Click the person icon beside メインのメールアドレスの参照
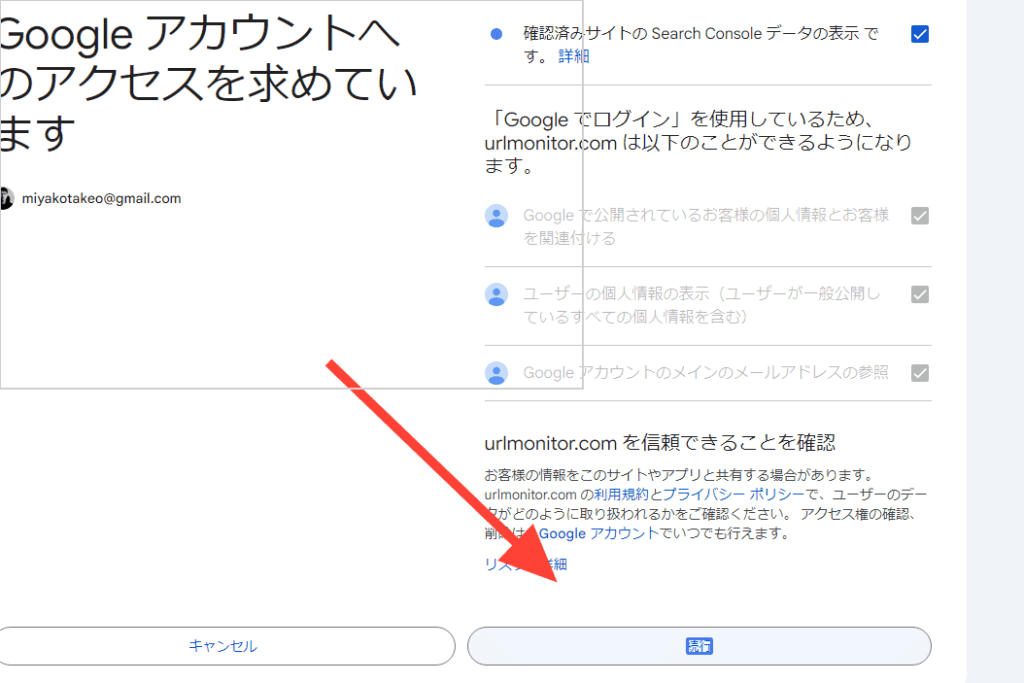This screenshot has height=683, width=1024. click(x=496, y=373)
